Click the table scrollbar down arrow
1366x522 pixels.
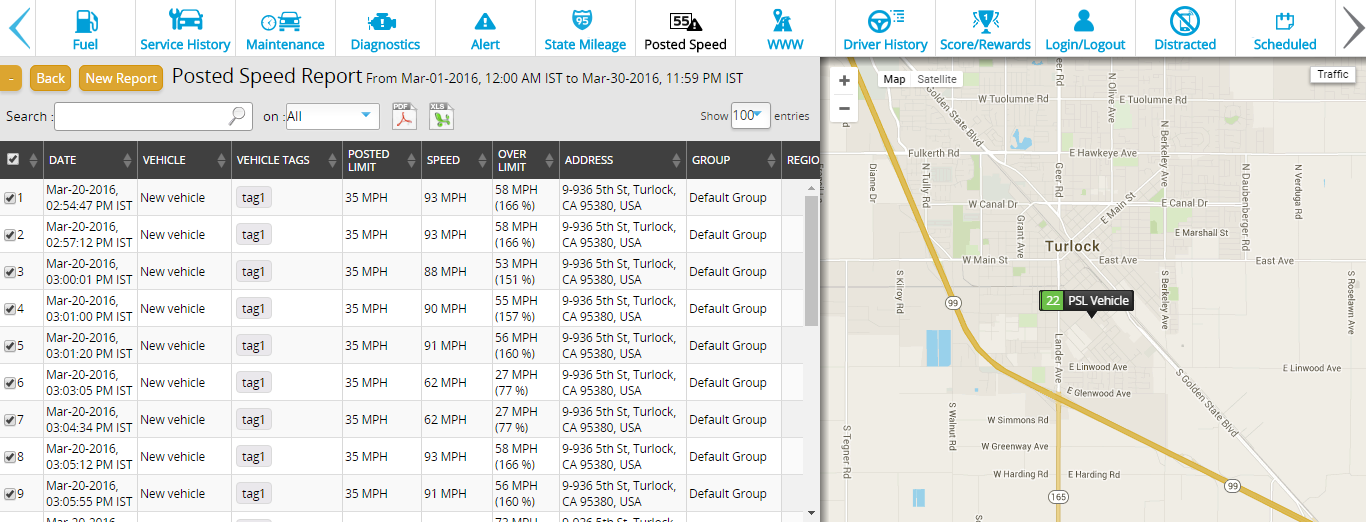click(811, 514)
